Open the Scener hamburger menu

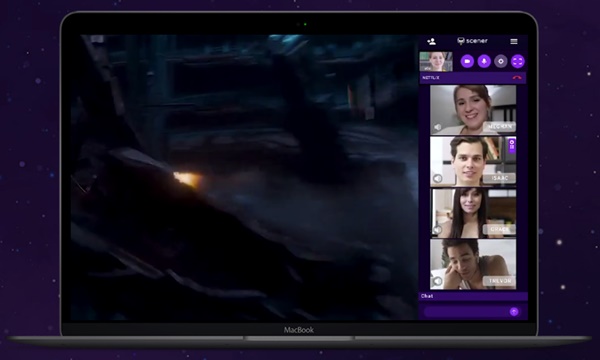click(514, 41)
